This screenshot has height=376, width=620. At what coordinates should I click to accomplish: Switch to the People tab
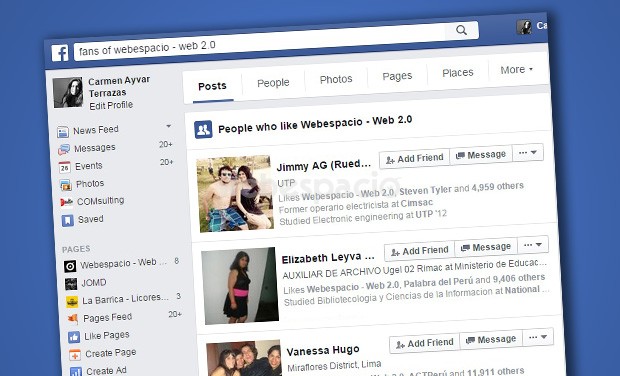pyautogui.click(x=273, y=83)
